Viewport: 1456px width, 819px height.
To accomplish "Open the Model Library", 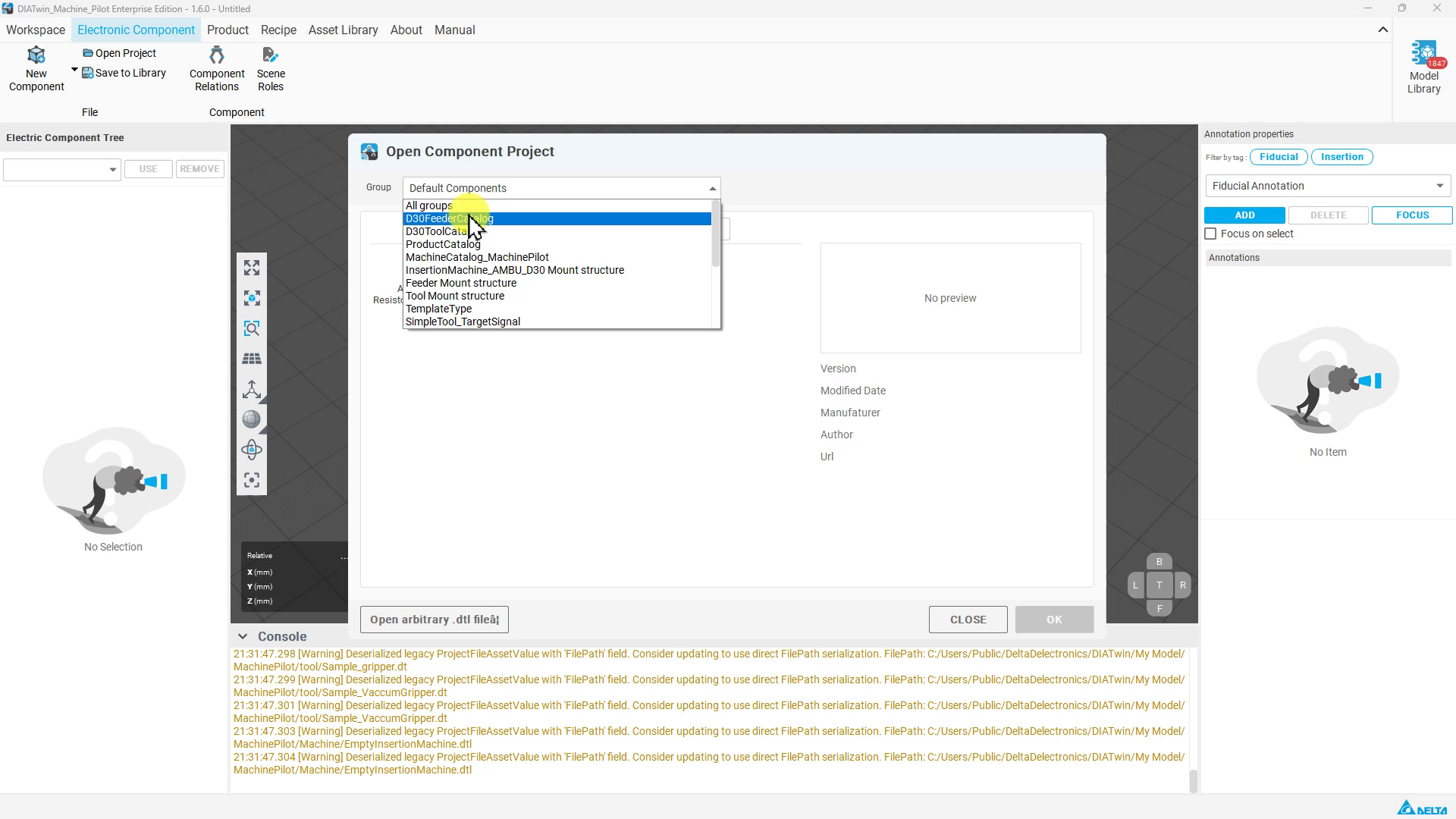I will [1423, 67].
